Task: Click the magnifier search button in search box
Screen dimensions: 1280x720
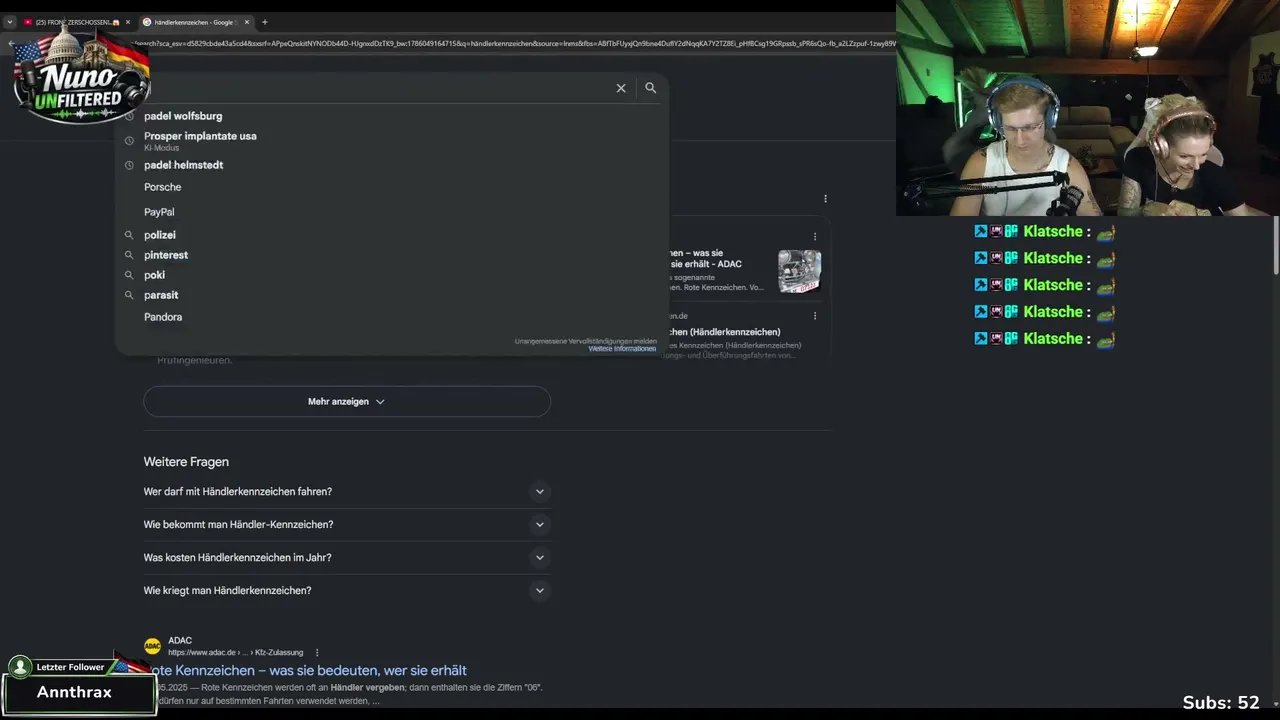Action: (651, 88)
